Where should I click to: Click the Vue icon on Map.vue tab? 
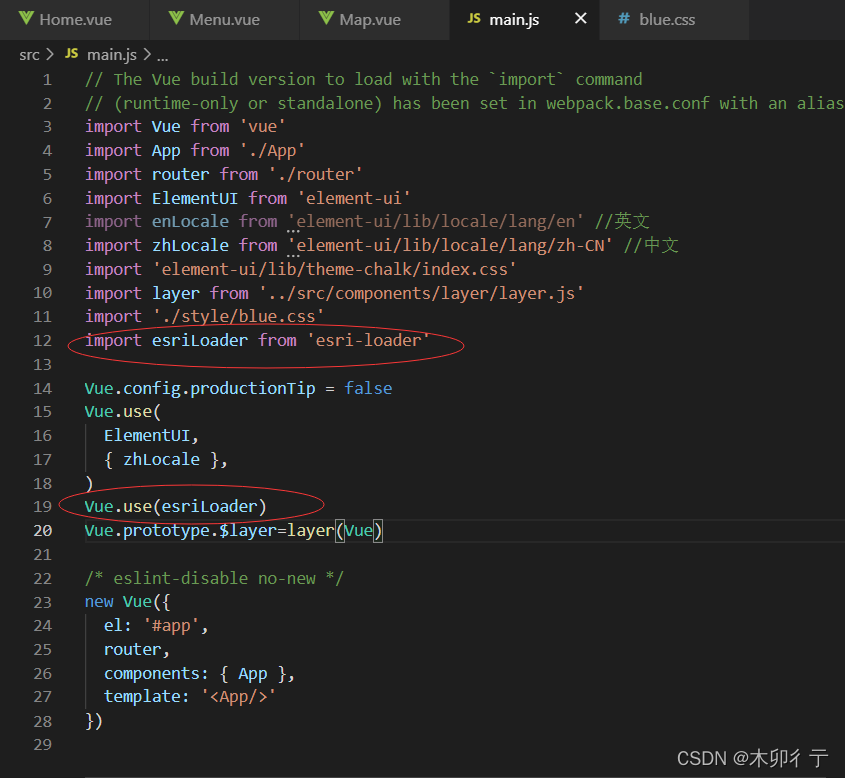326,19
